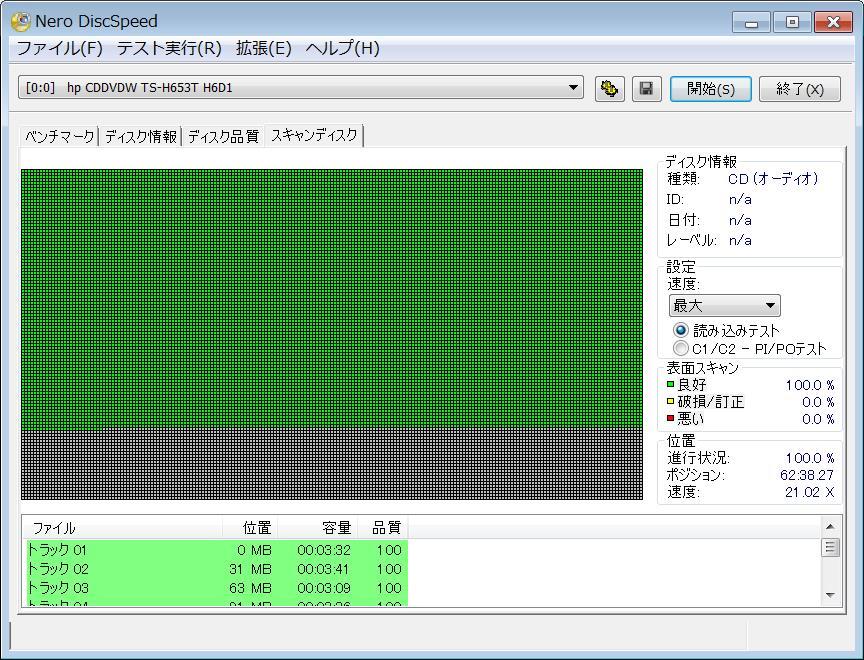This screenshot has height=660, width=864.
Task: Open the テスト実行(R) menu
Action: (x=168, y=48)
